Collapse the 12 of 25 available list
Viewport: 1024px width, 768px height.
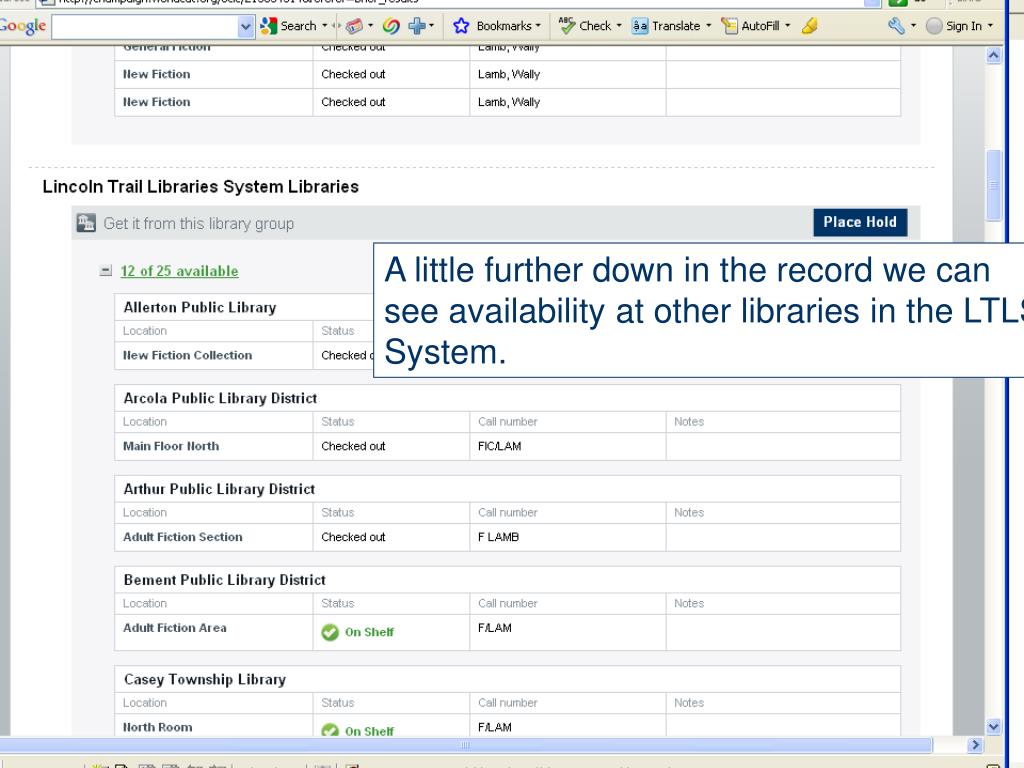click(x=106, y=270)
